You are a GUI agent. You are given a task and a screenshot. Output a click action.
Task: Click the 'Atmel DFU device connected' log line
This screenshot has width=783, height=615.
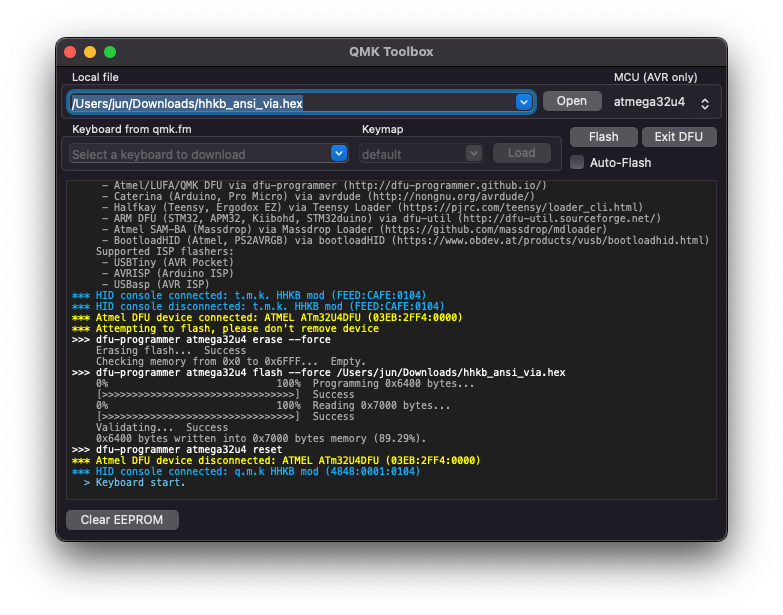click(x=267, y=317)
